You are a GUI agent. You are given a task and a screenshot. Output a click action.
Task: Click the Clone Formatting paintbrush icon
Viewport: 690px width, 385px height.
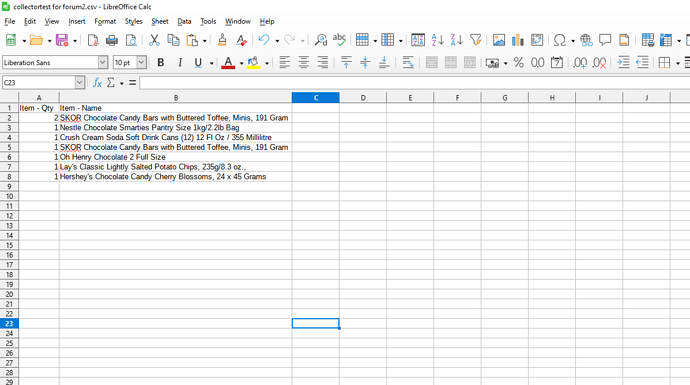[222, 40]
